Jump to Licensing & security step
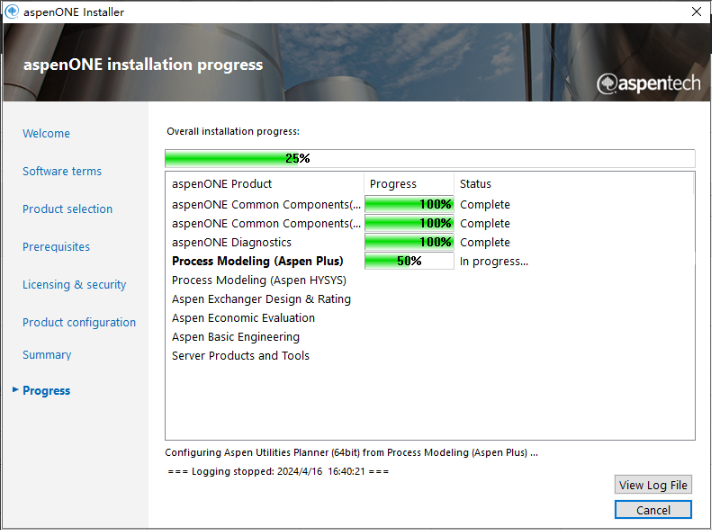 [x=74, y=284]
